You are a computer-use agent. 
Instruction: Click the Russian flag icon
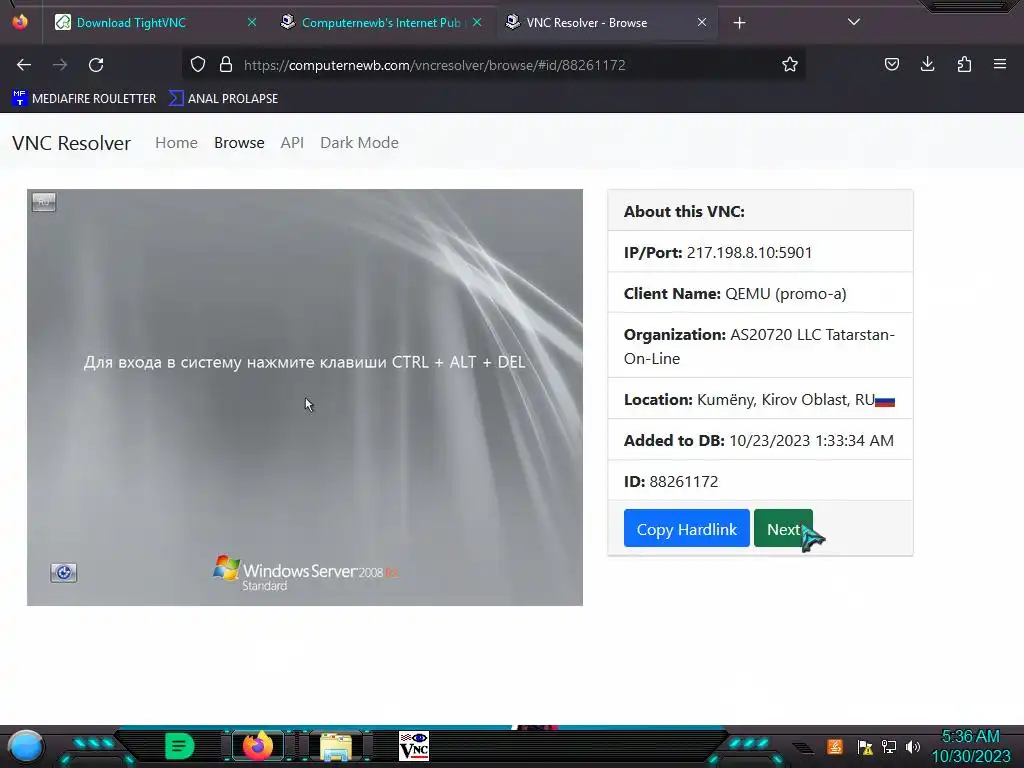(885, 401)
